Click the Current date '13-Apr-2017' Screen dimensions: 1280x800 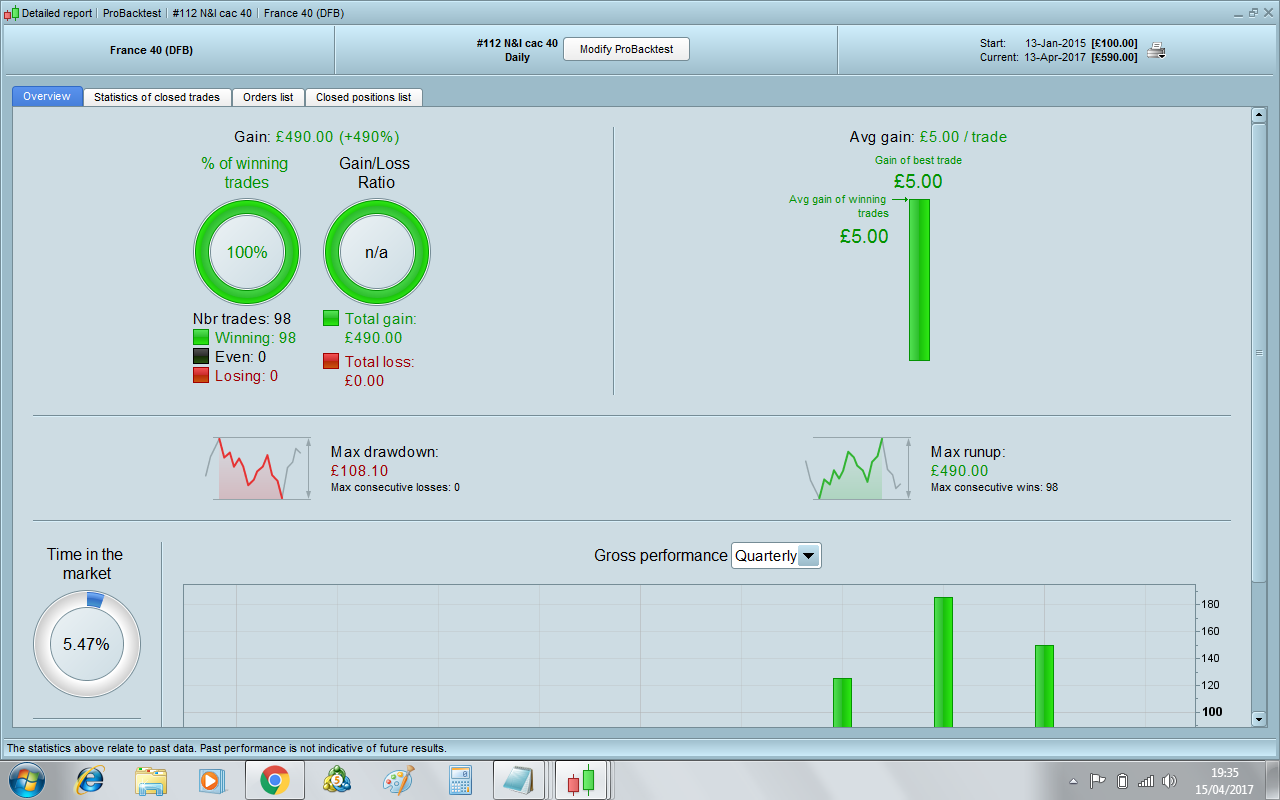click(x=1055, y=57)
